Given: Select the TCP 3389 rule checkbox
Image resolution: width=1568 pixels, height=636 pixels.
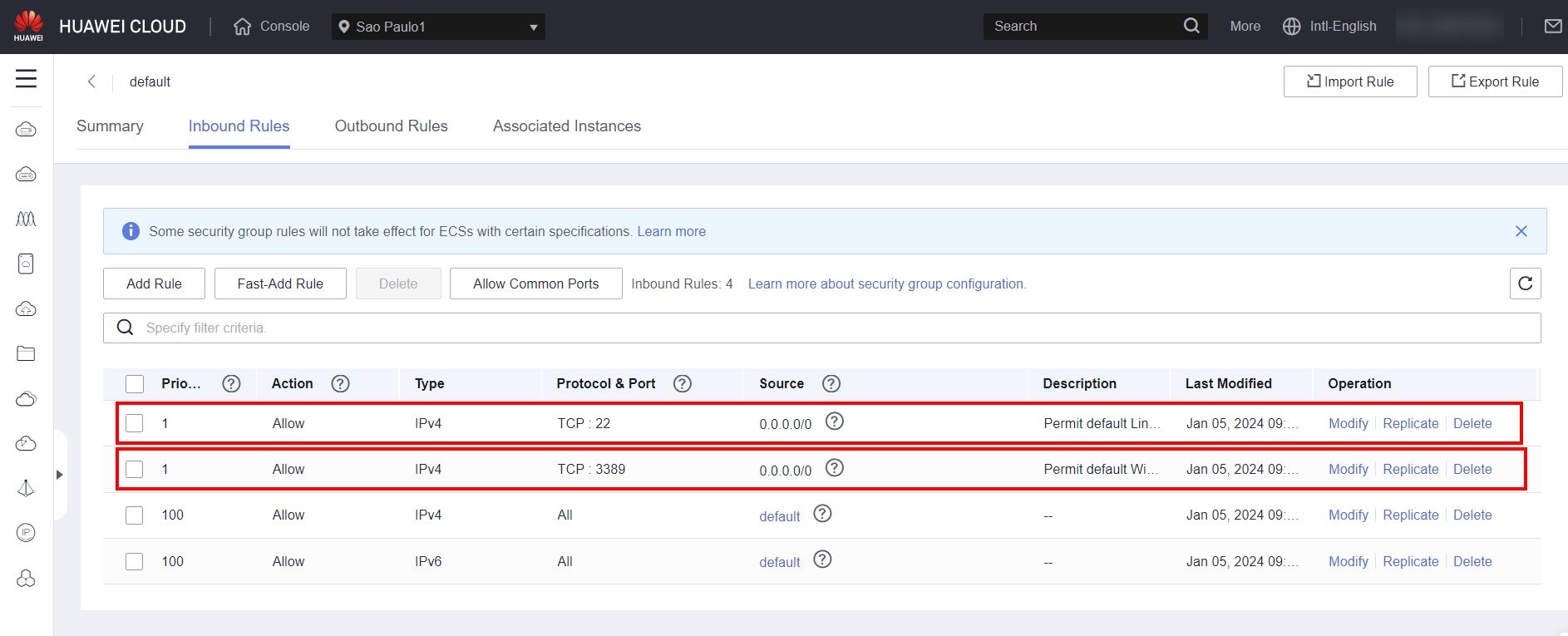Looking at the screenshot, I should (x=135, y=469).
